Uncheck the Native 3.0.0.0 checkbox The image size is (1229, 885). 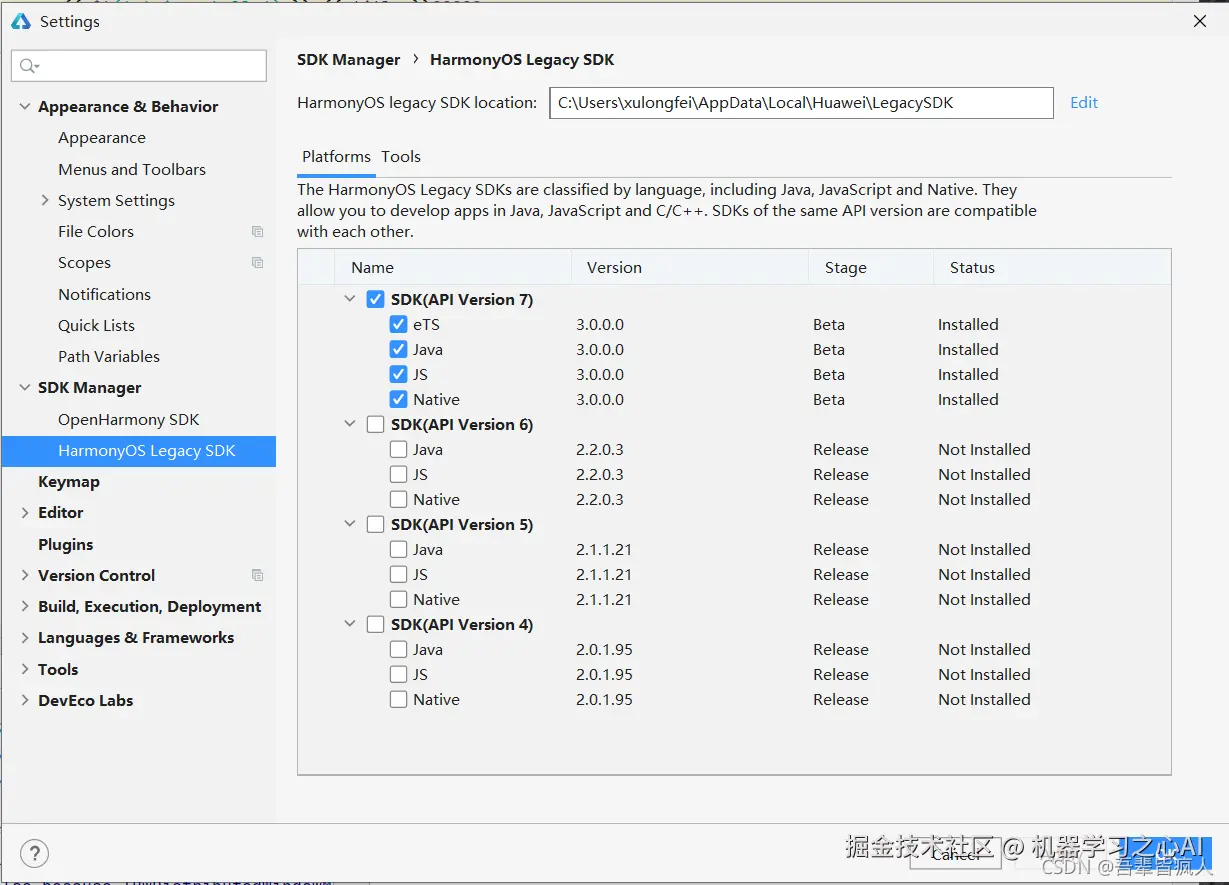click(x=398, y=399)
